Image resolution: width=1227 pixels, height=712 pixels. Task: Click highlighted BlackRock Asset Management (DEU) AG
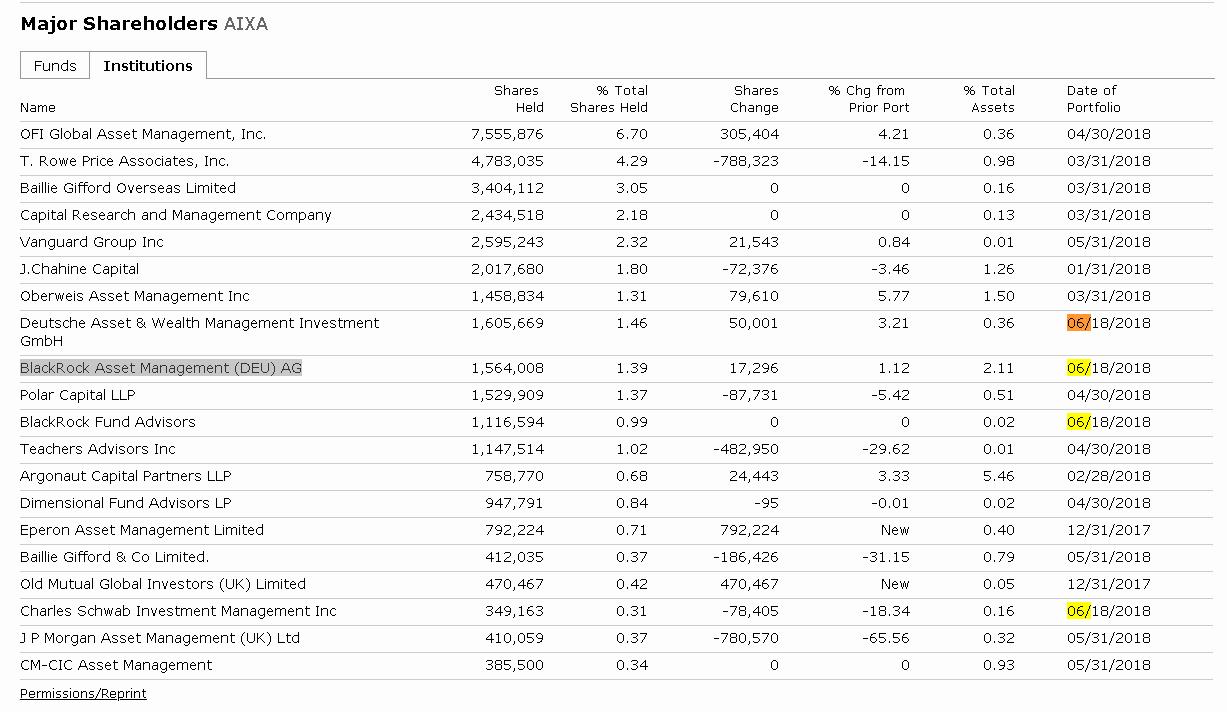161,368
